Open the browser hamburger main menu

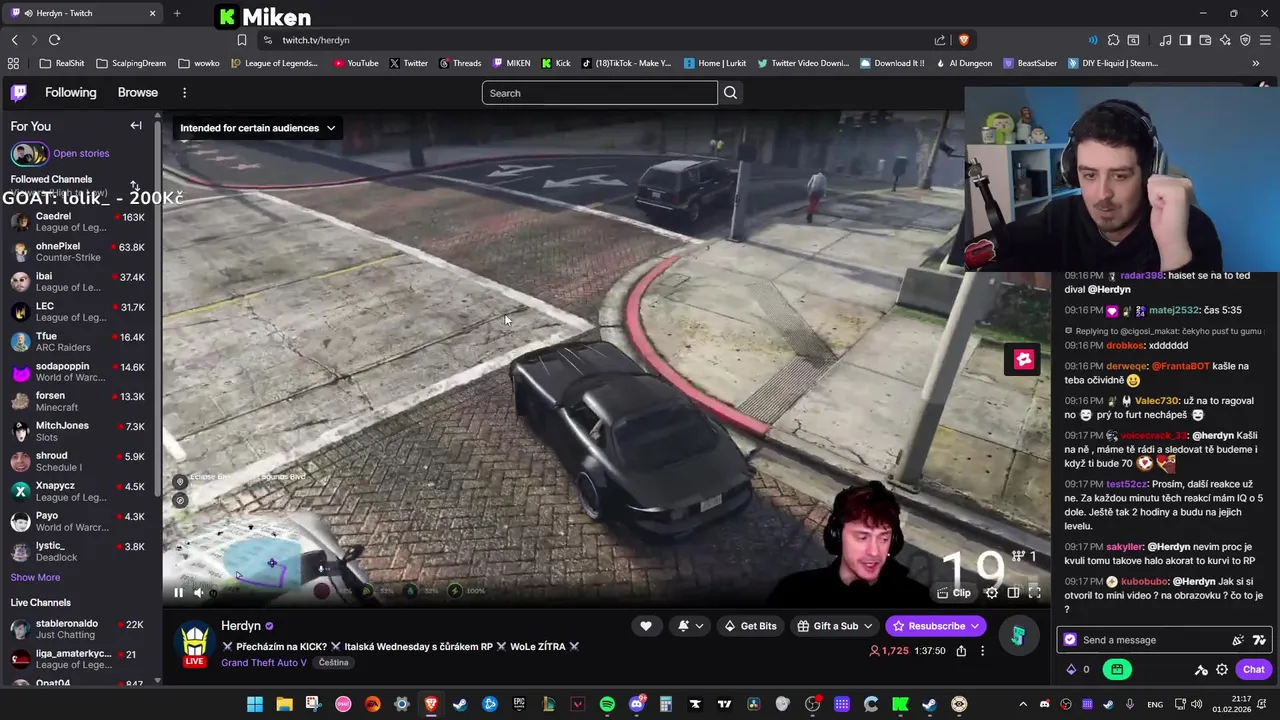point(1265,40)
